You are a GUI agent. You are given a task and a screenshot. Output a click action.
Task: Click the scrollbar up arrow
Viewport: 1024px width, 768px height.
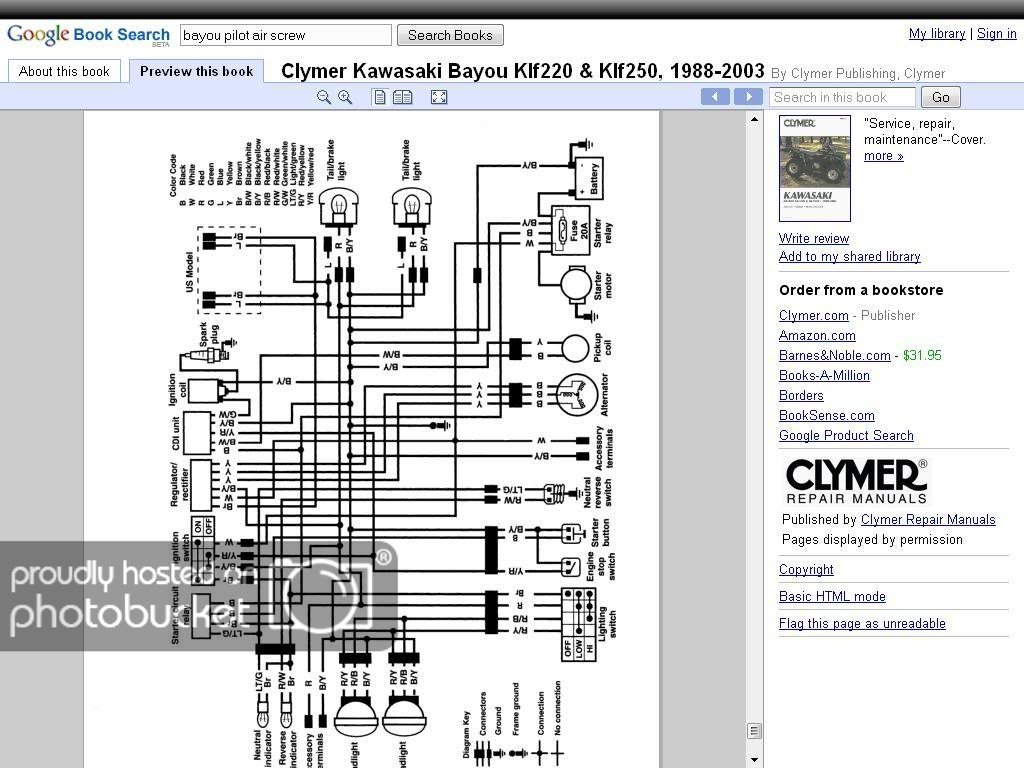755,119
